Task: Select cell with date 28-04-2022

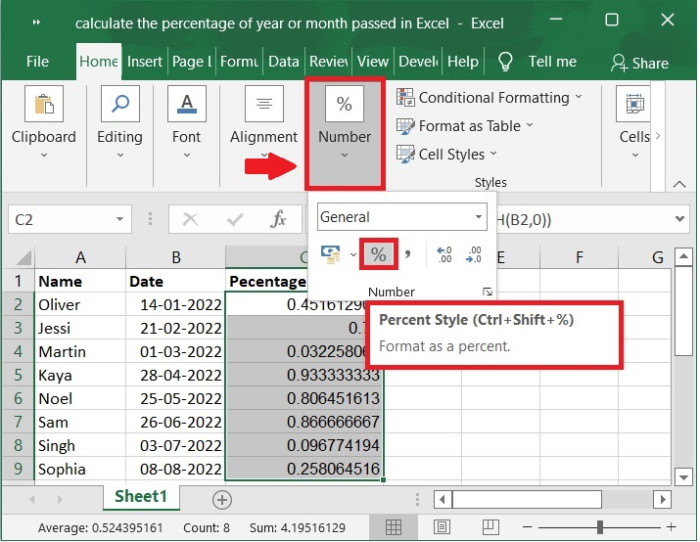Action: tap(176, 375)
